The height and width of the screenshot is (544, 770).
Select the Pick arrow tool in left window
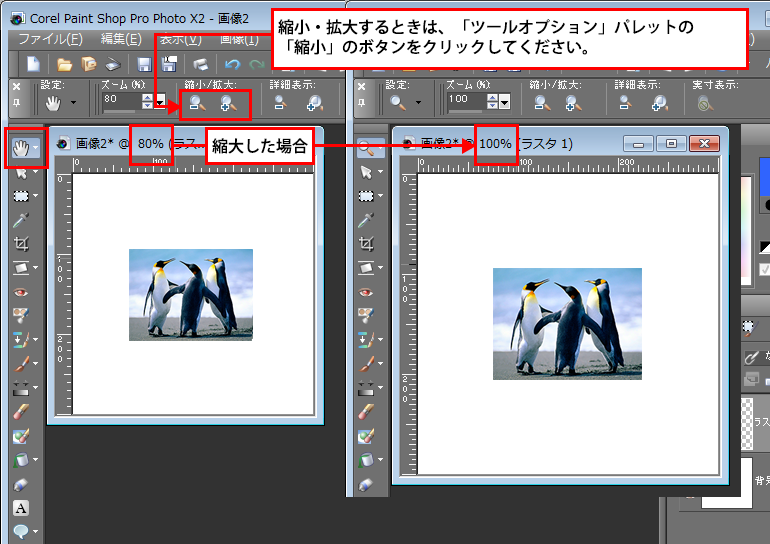pos(21,172)
